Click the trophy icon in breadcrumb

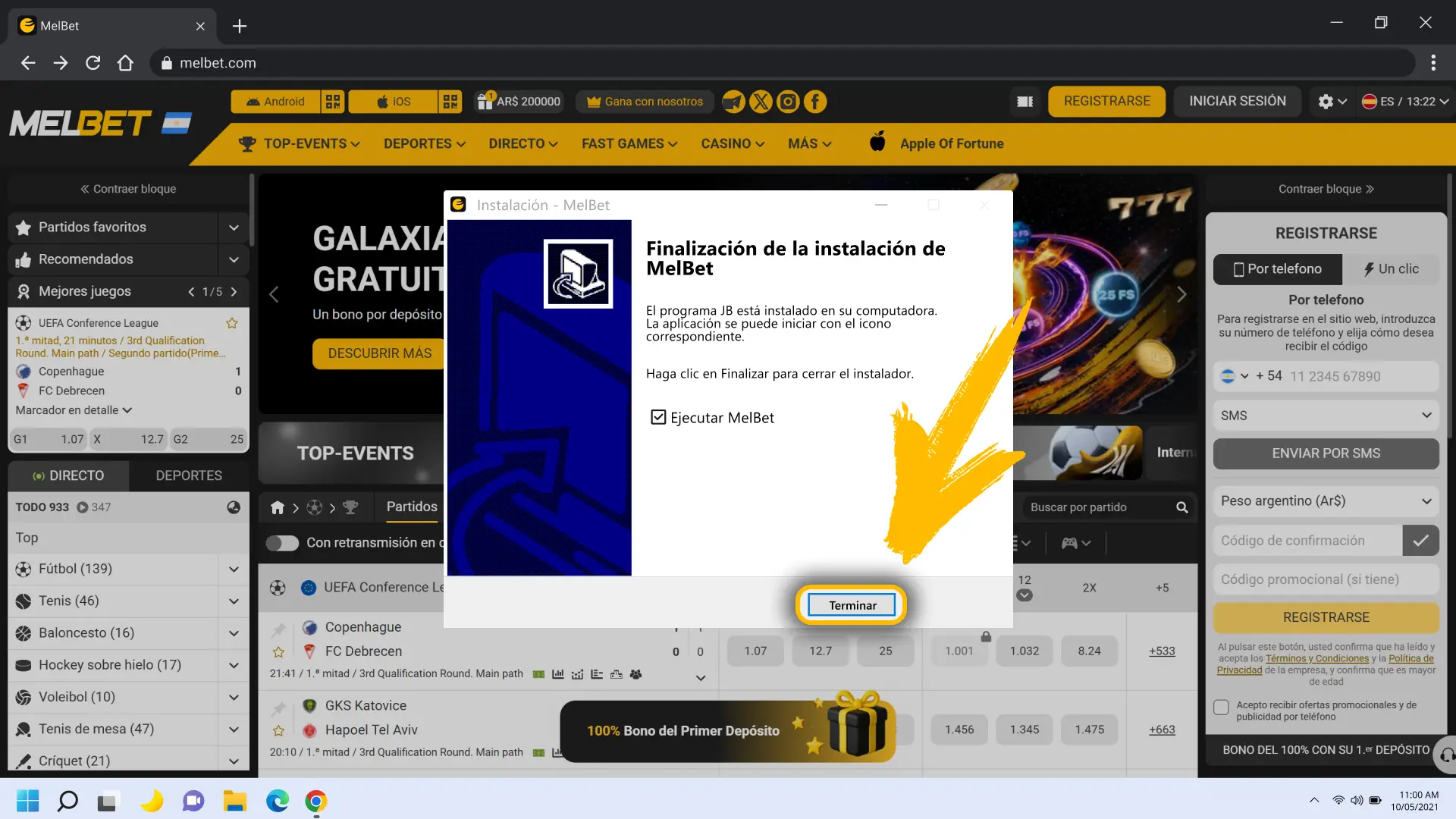pyautogui.click(x=350, y=507)
